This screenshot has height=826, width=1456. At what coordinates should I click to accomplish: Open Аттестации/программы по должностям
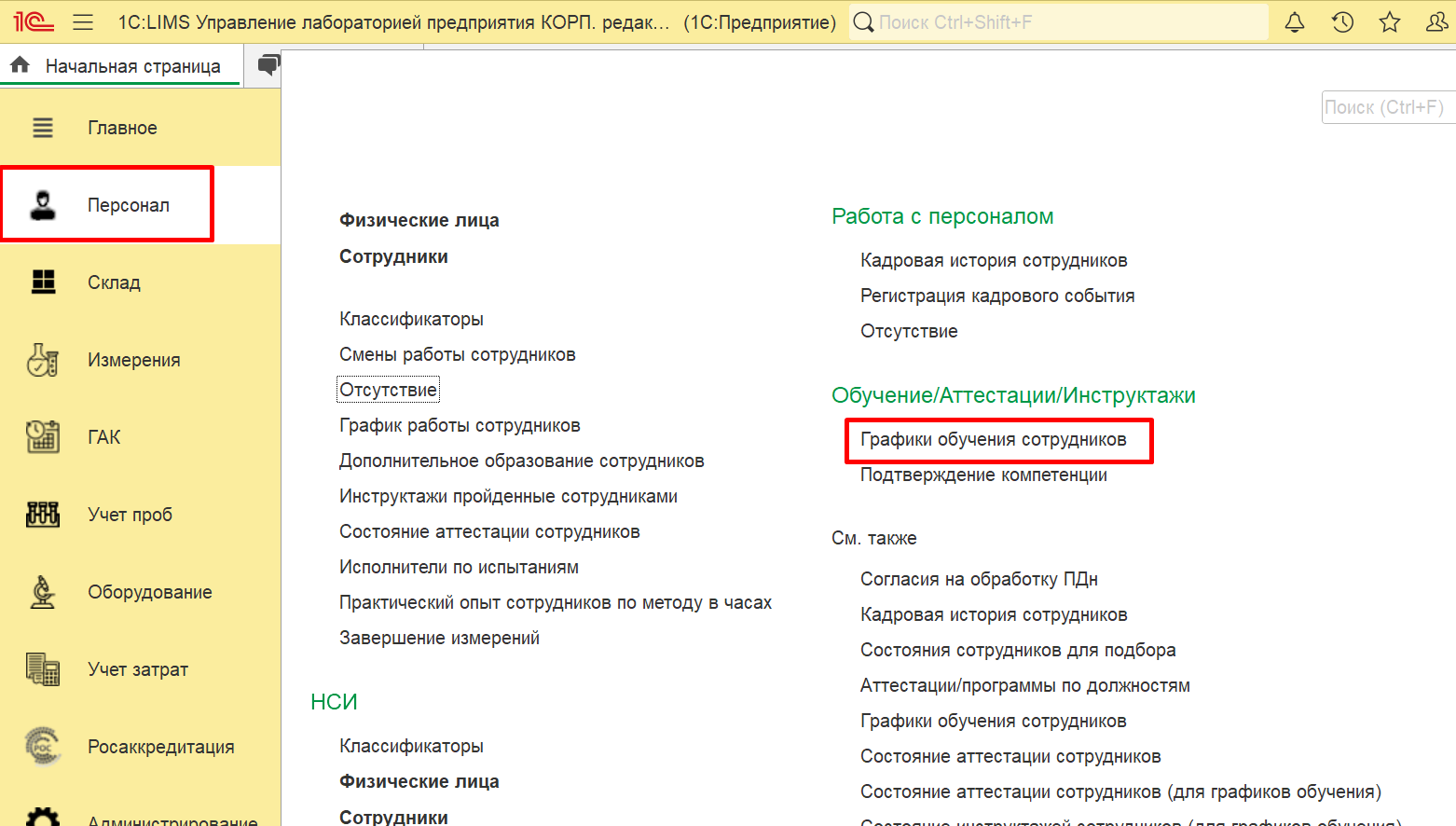tap(1025, 685)
